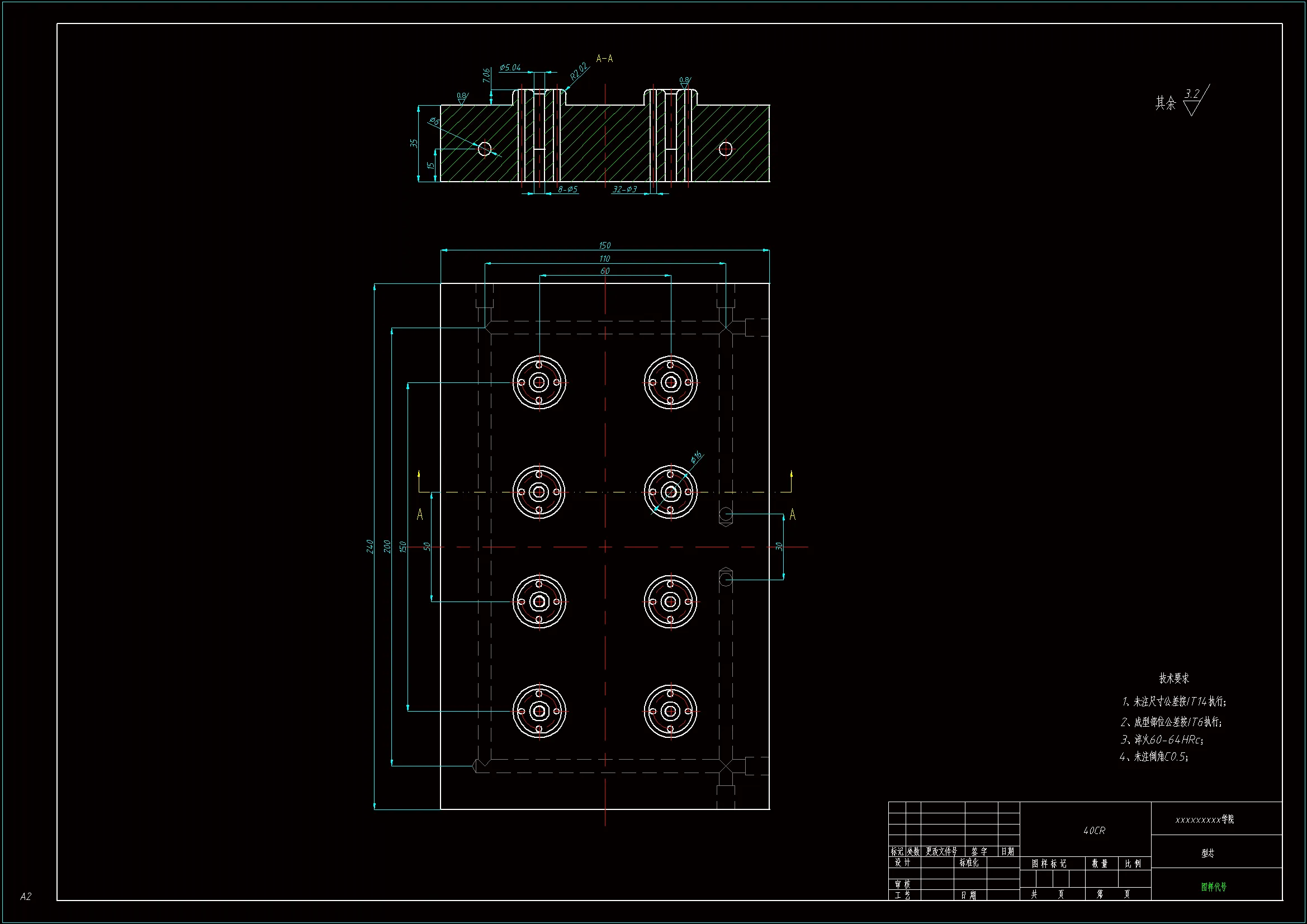Select the R2.02 radius annotation
This screenshot has width=1307, height=924.
click(x=579, y=71)
